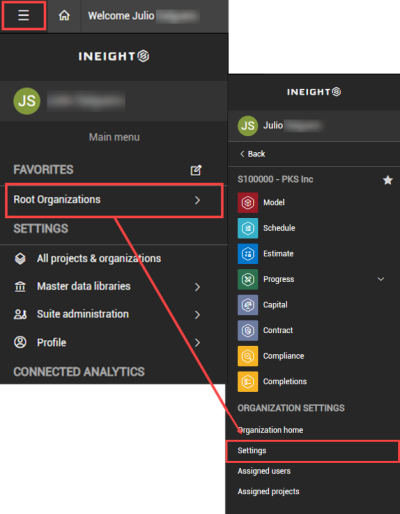The image size is (400, 514).
Task: Click the Completions label
Action: pos(285,381)
